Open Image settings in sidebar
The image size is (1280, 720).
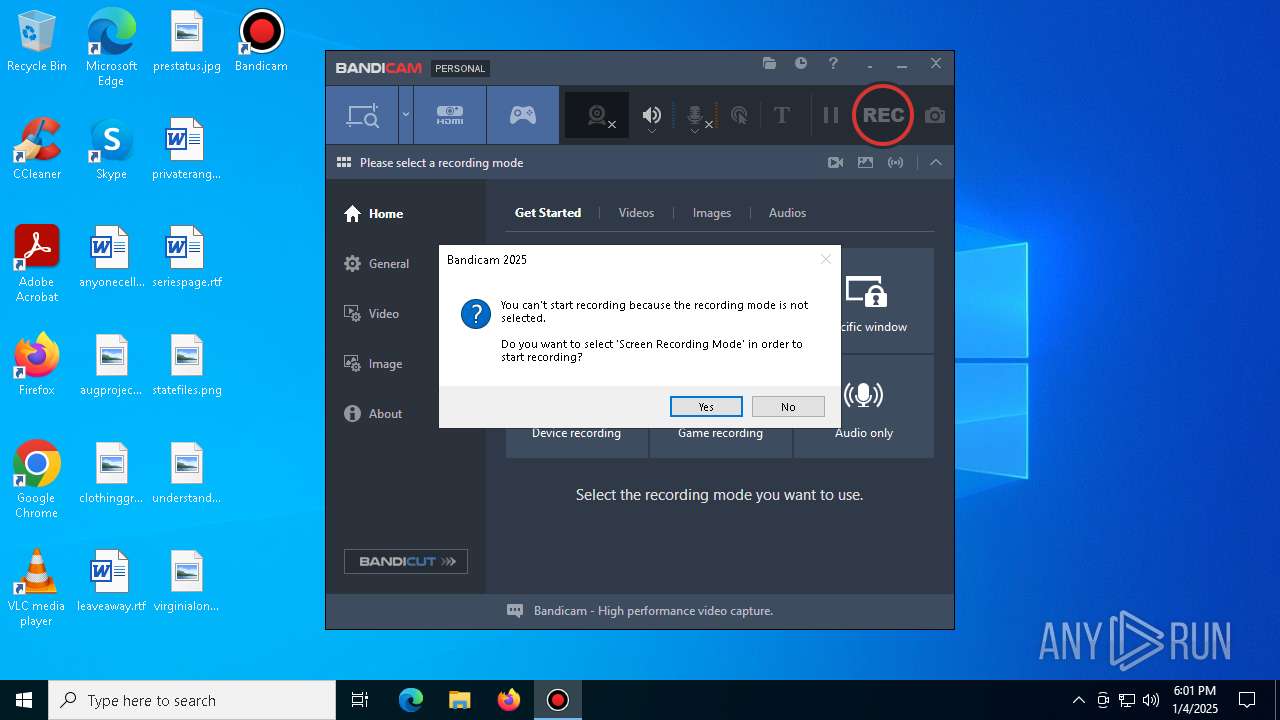click(x=374, y=364)
